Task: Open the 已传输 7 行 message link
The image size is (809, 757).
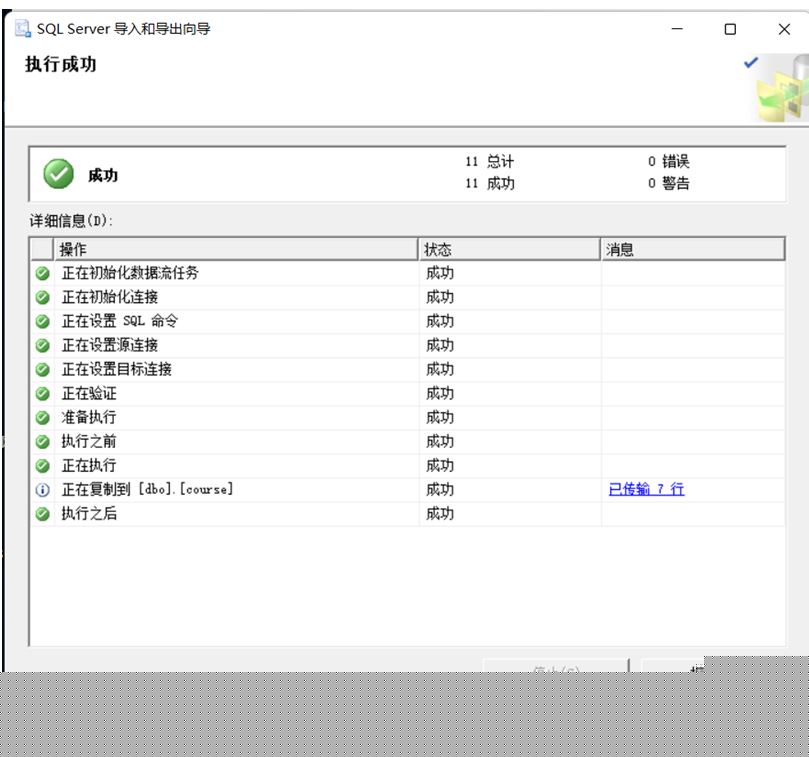Action: point(646,489)
